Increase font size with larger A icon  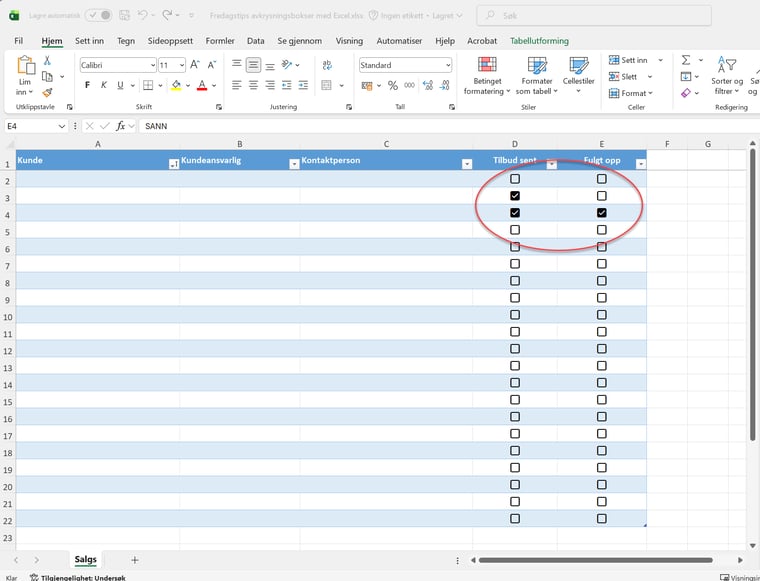tap(195, 64)
